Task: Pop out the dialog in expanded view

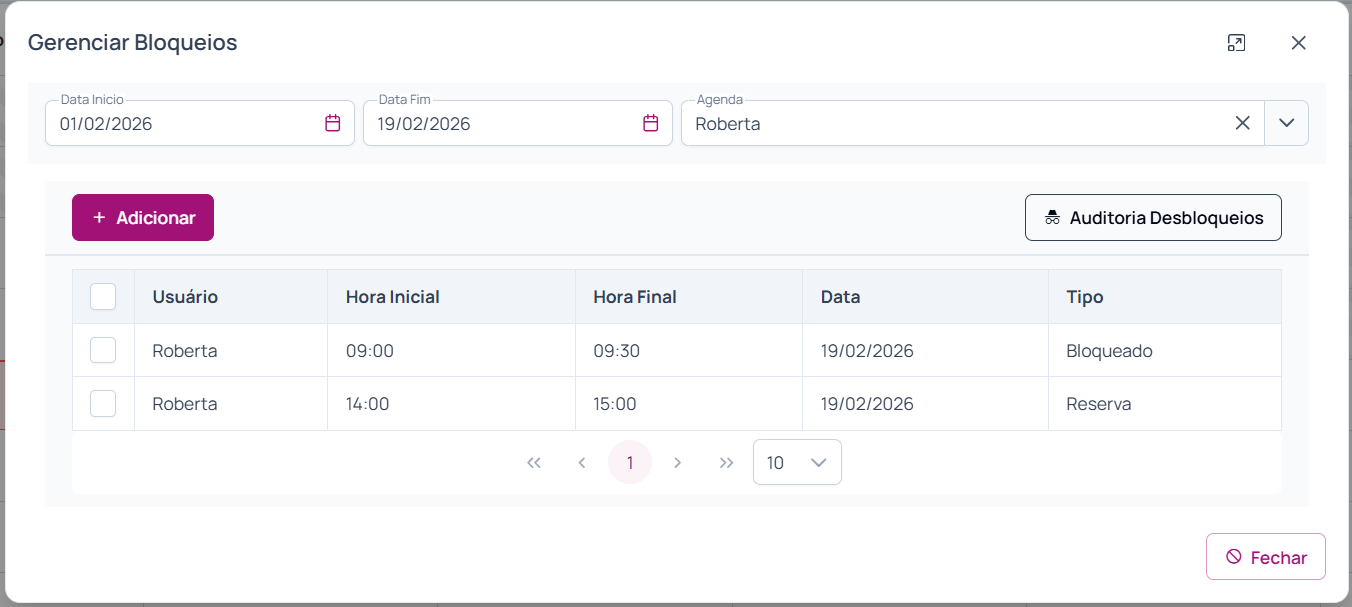Action: (1236, 43)
